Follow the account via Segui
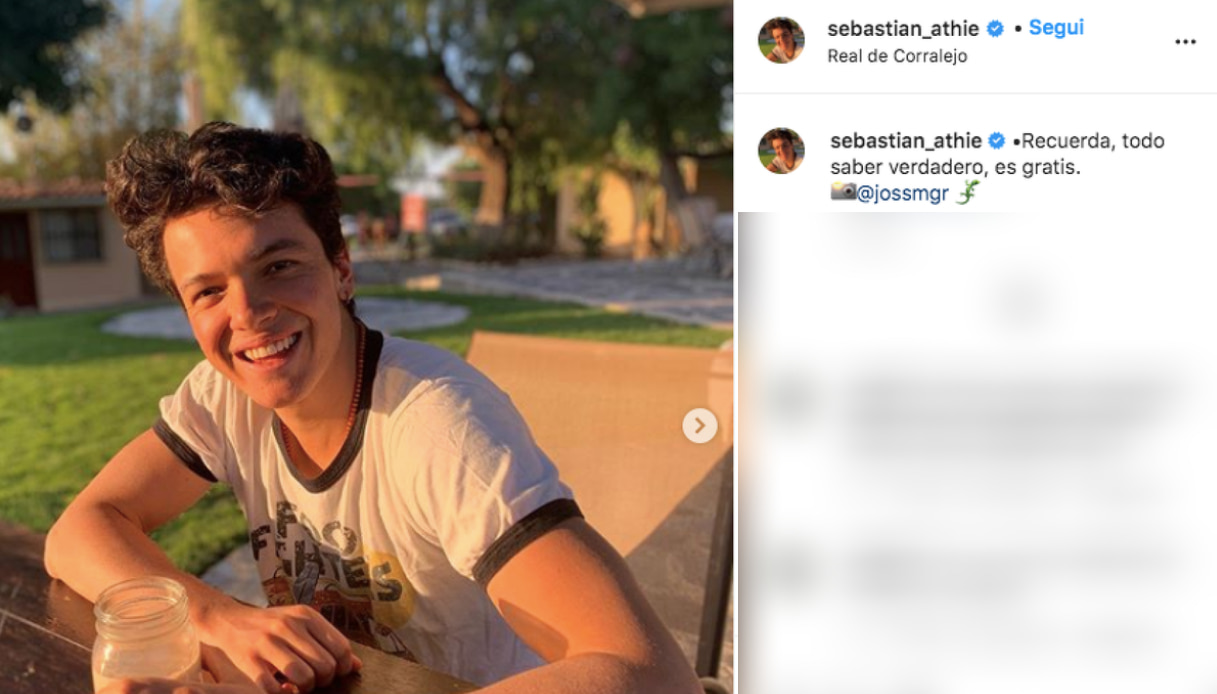 pyautogui.click(x=1056, y=28)
